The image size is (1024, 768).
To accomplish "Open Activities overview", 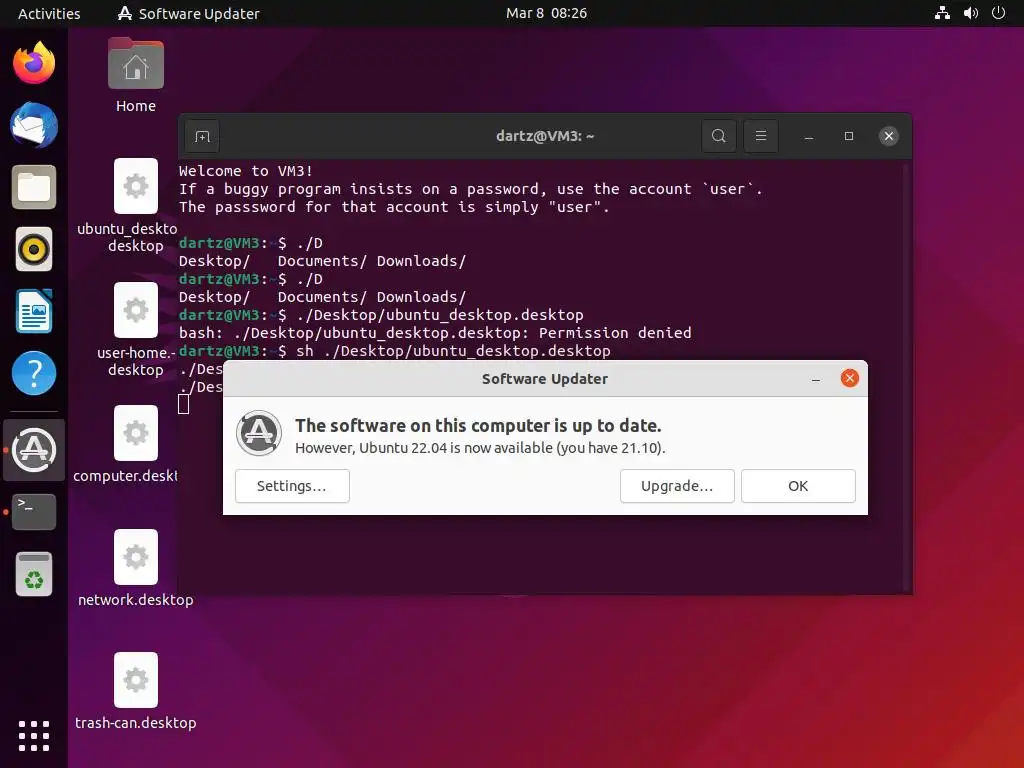I will point(49,13).
